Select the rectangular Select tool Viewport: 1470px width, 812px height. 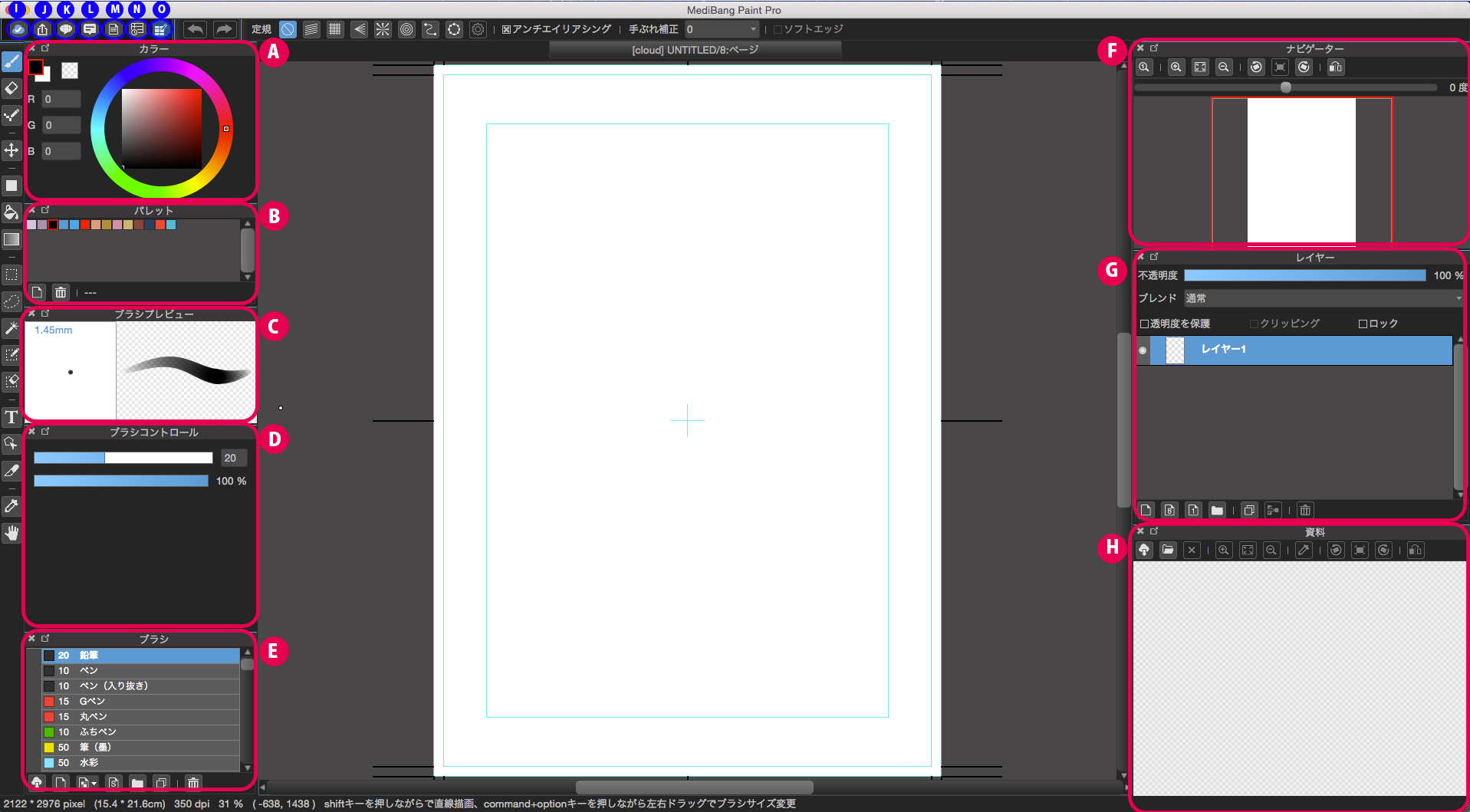[12, 275]
